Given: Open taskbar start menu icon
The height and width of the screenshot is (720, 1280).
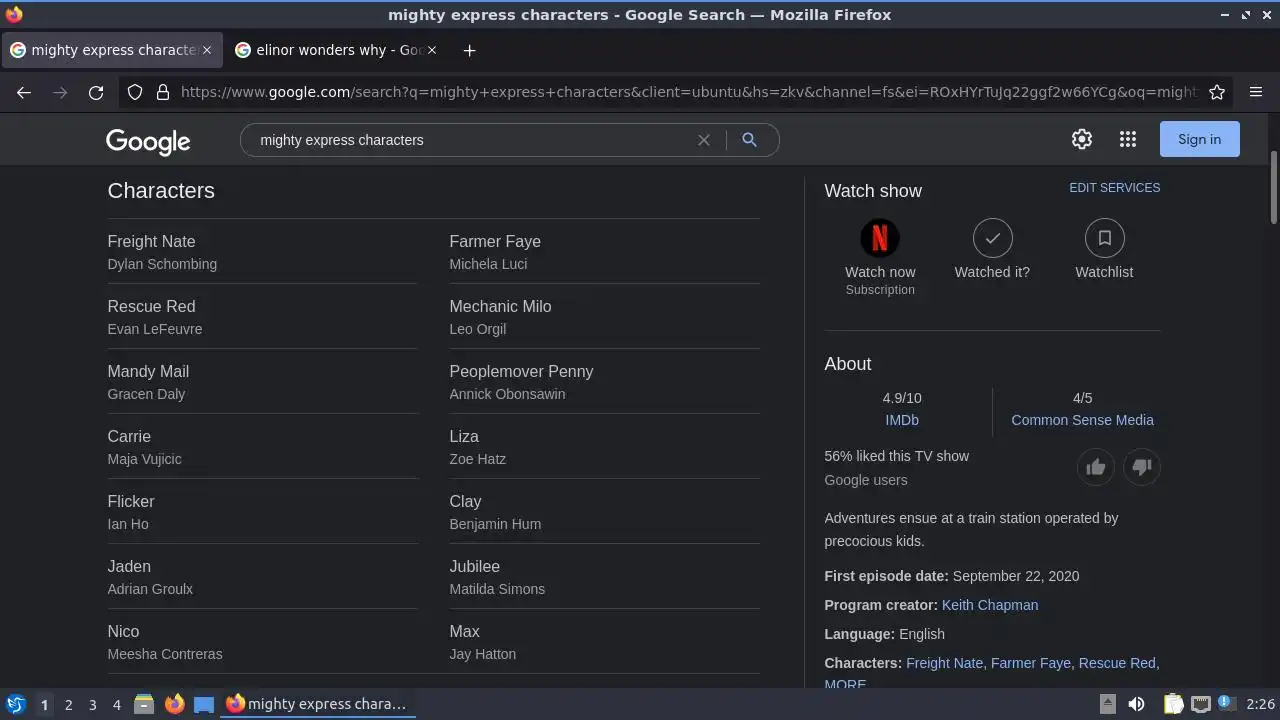Looking at the screenshot, I should coord(15,704).
